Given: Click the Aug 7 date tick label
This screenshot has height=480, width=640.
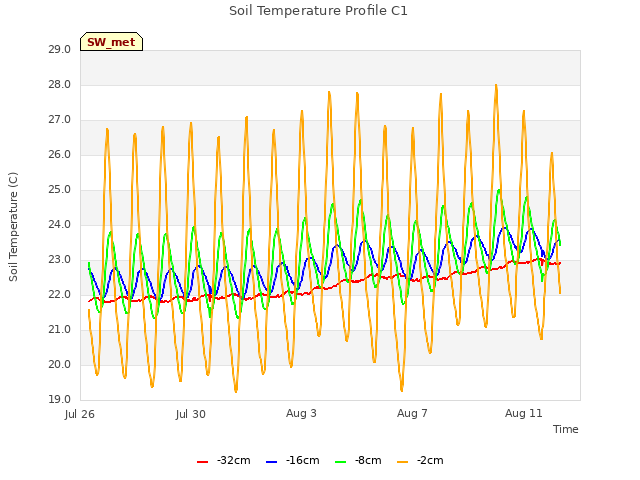Looking at the screenshot, I should click(412, 413).
